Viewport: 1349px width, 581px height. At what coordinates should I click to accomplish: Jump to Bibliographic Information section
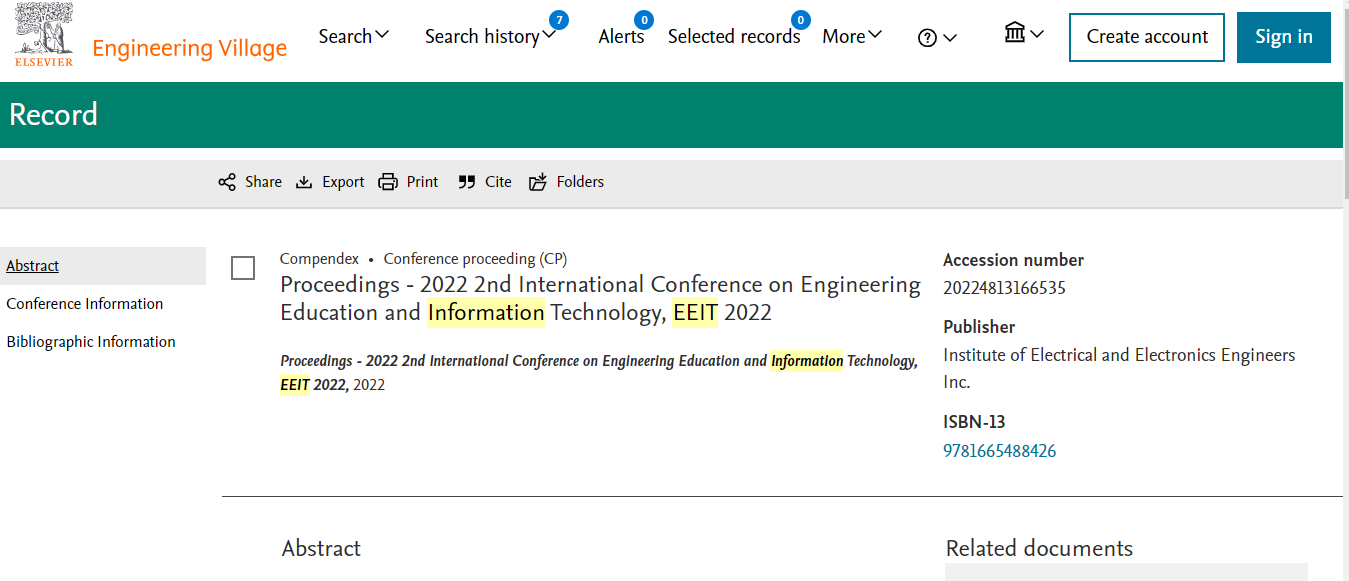click(x=91, y=342)
